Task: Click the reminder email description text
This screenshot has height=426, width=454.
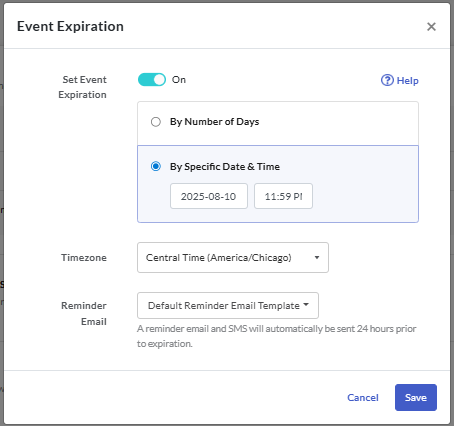Action: click(x=276, y=336)
